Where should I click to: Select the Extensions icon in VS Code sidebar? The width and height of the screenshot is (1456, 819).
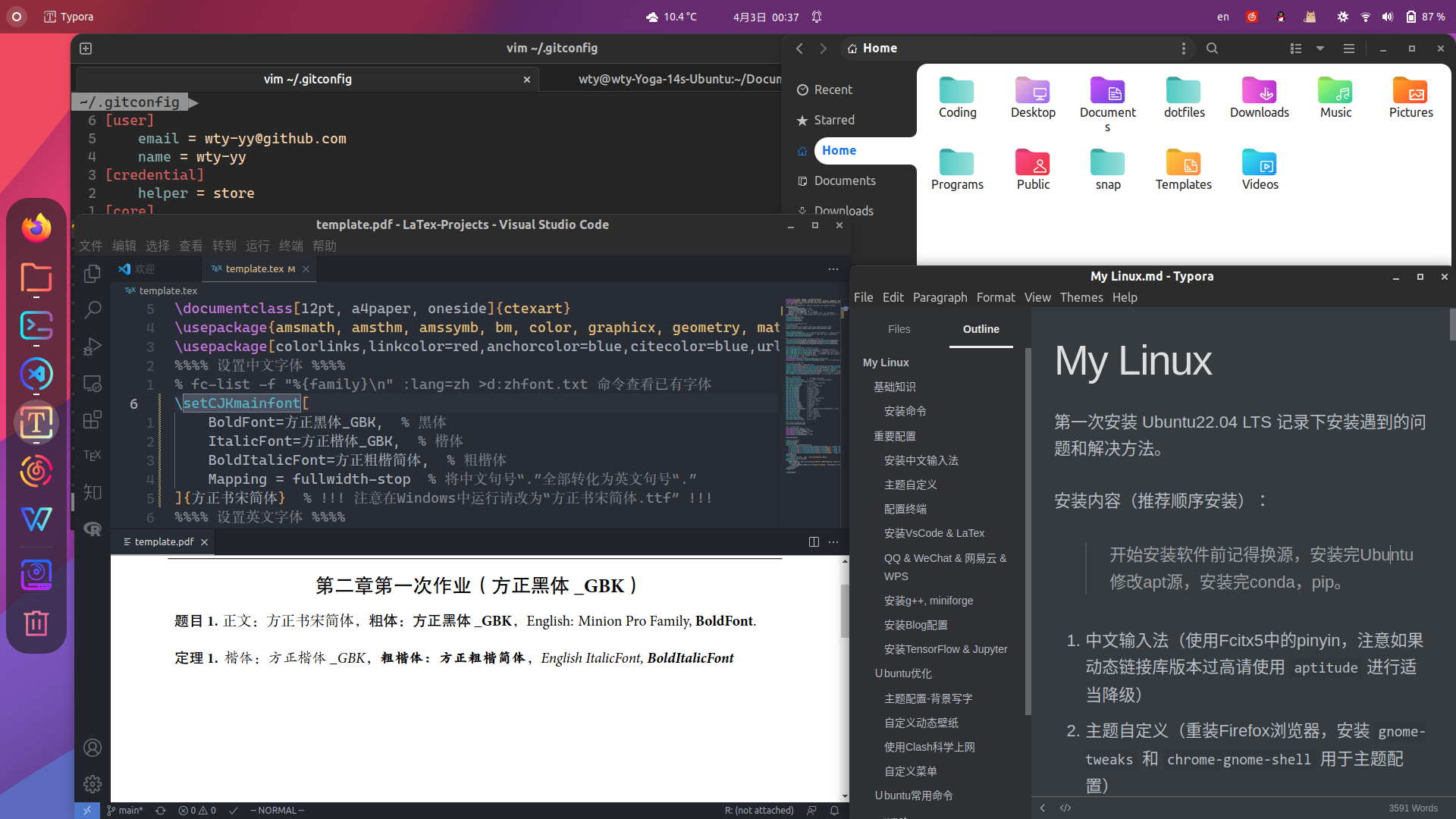point(91,419)
